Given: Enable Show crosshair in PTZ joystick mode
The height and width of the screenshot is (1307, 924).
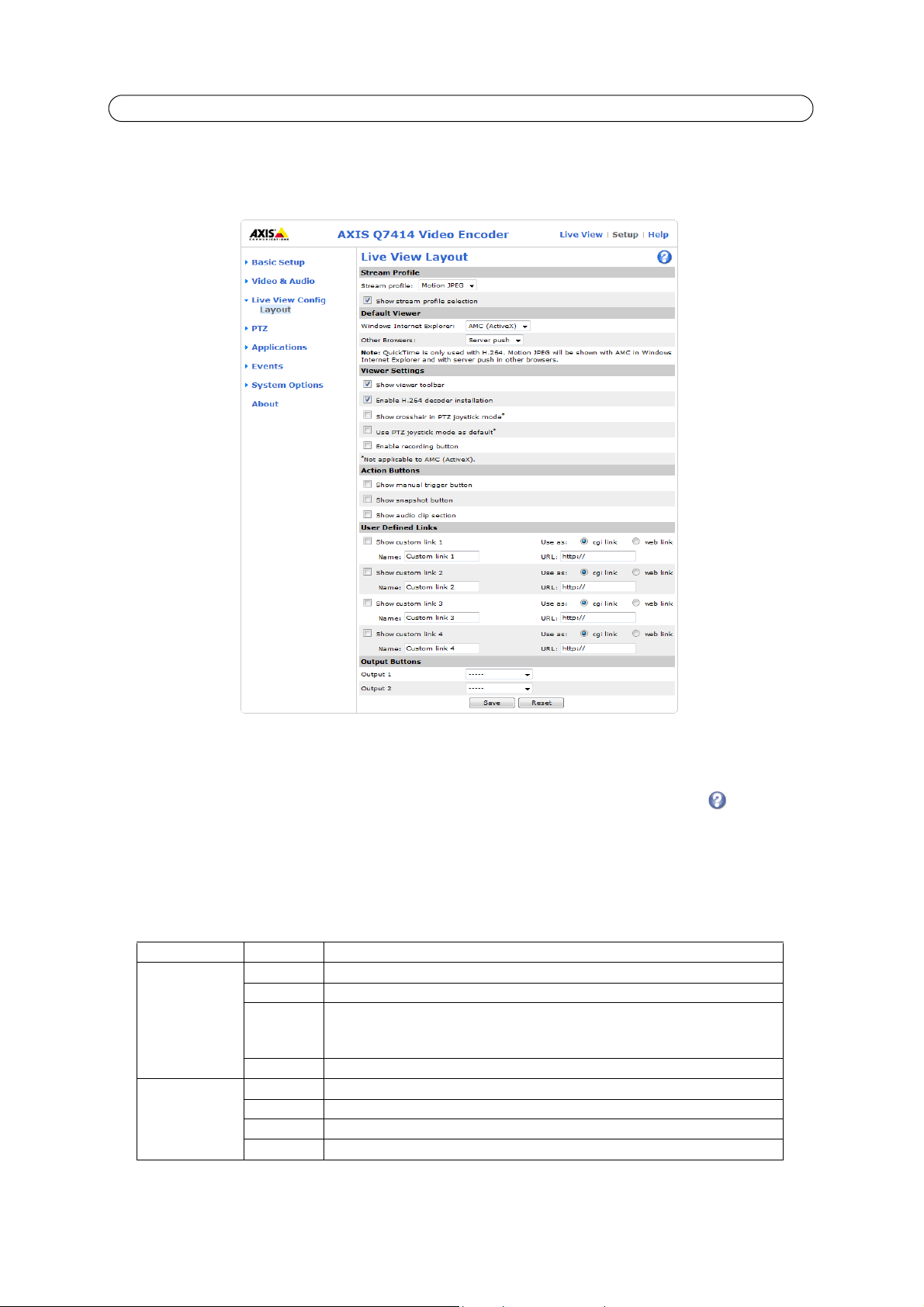Looking at the screenshot, I should click(x=368, y=415).
